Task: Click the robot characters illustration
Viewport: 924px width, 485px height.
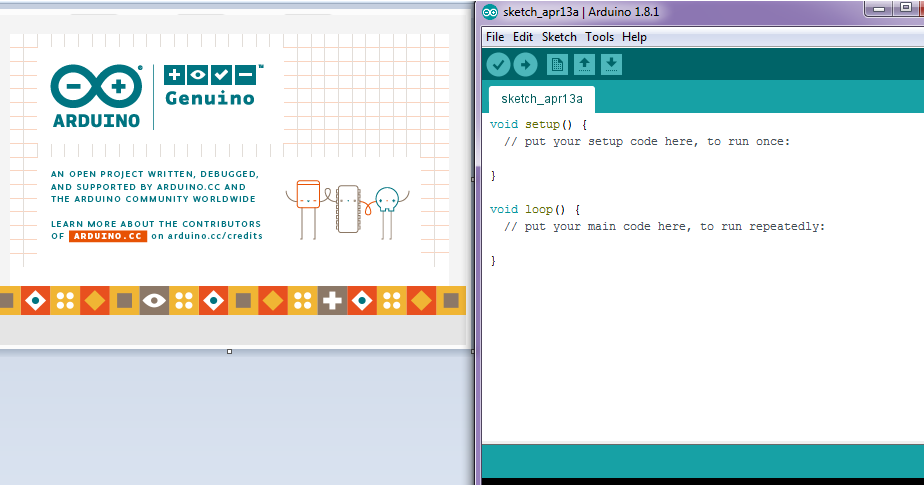Action: [348, 209]
